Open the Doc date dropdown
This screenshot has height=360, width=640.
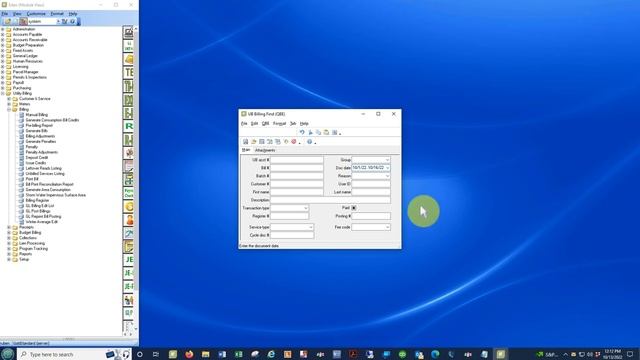387,168
